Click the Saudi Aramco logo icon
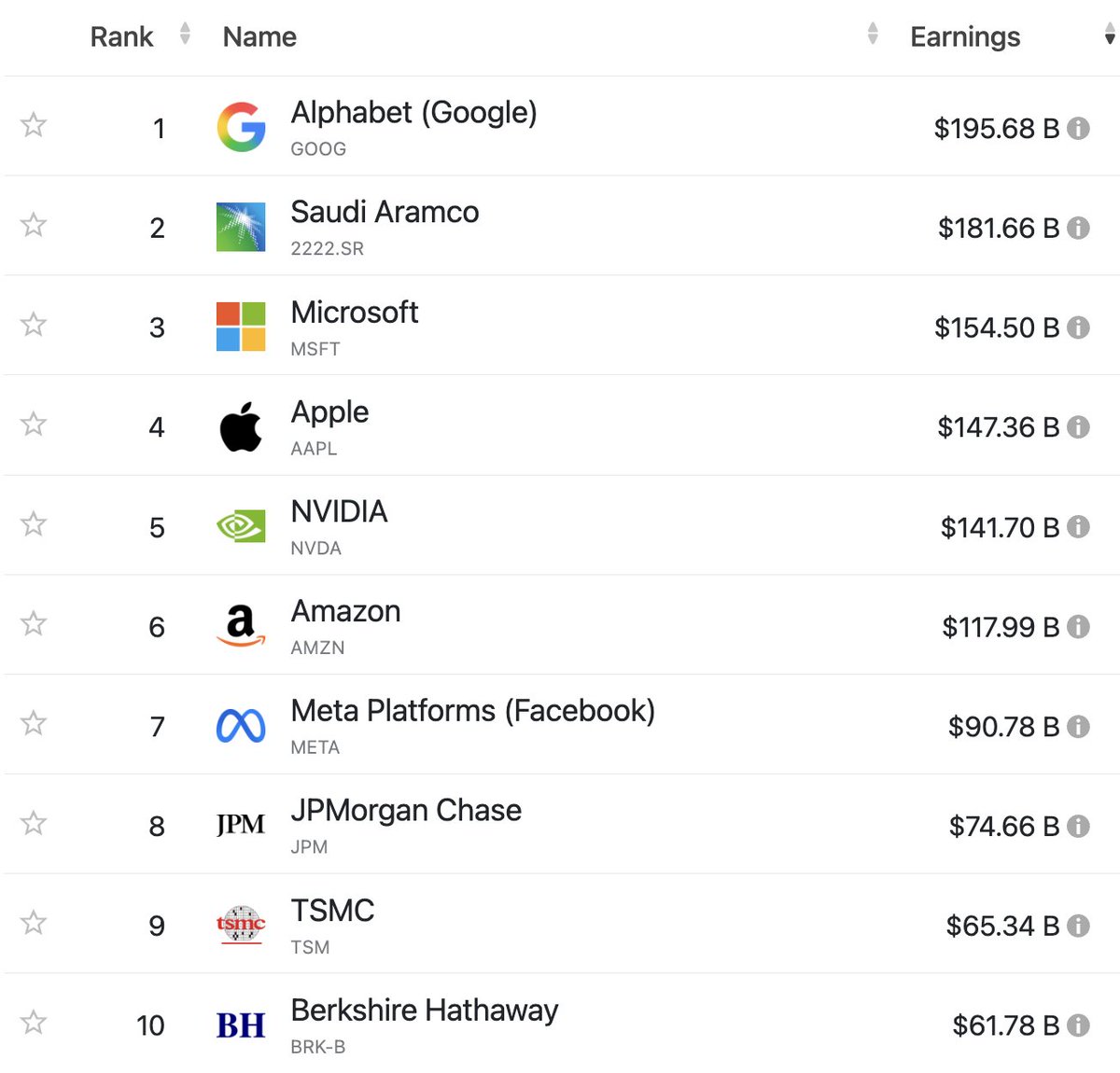This screenshot has width=1120, height=1073. [241, 227]
